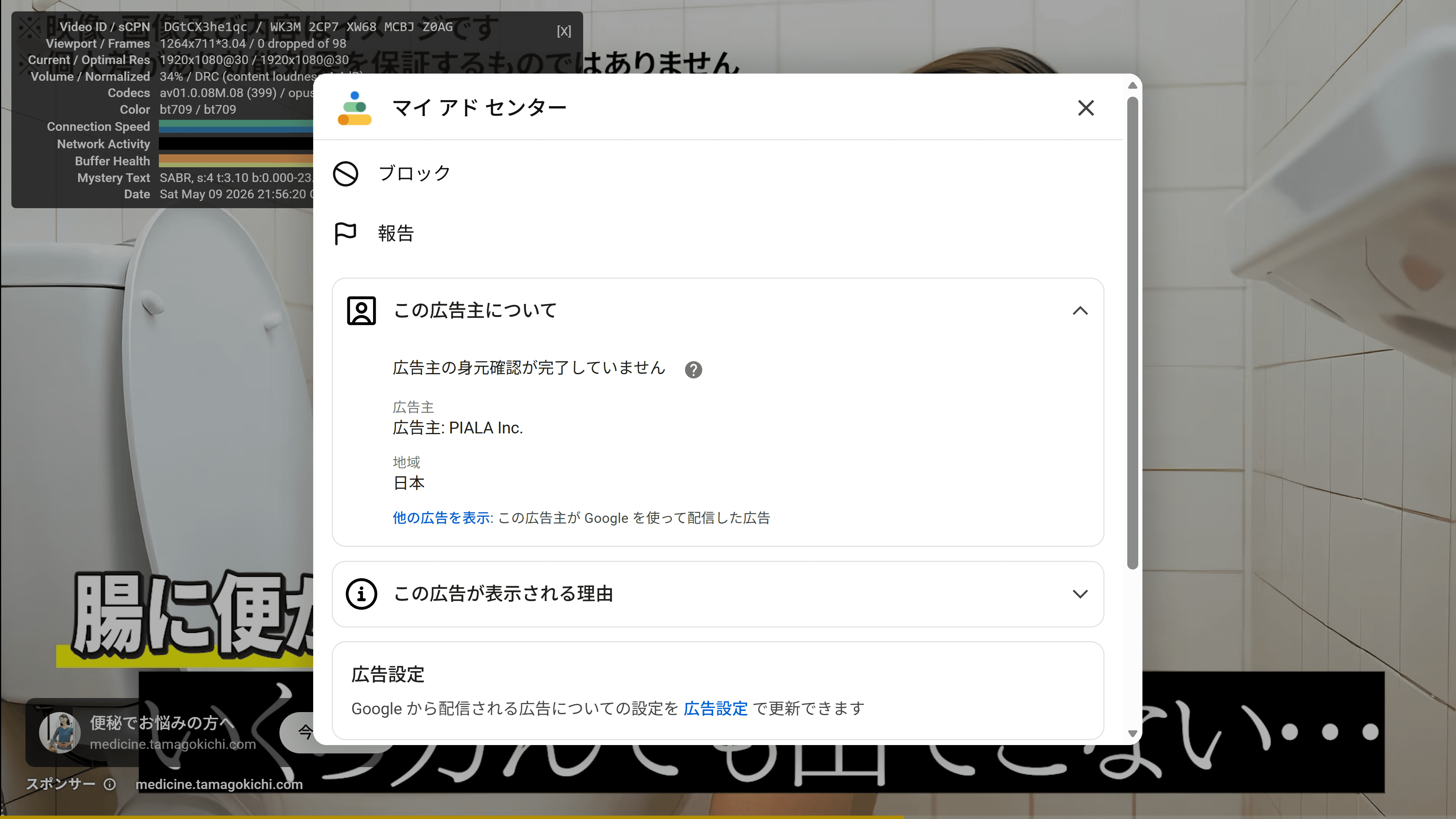Viewport: 1456px width, 819px height.
Task: Click the 広告設定 card heading
Action: (x=387, y=674)
